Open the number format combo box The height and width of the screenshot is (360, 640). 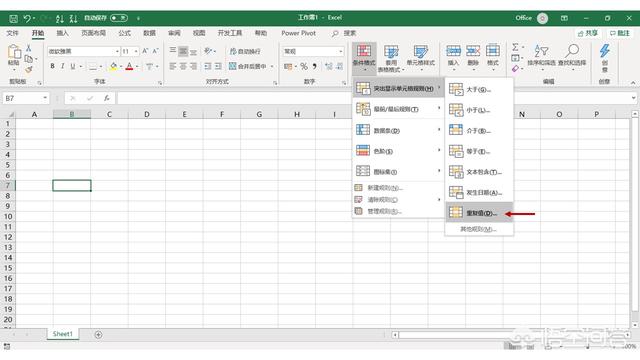(313, 51)
